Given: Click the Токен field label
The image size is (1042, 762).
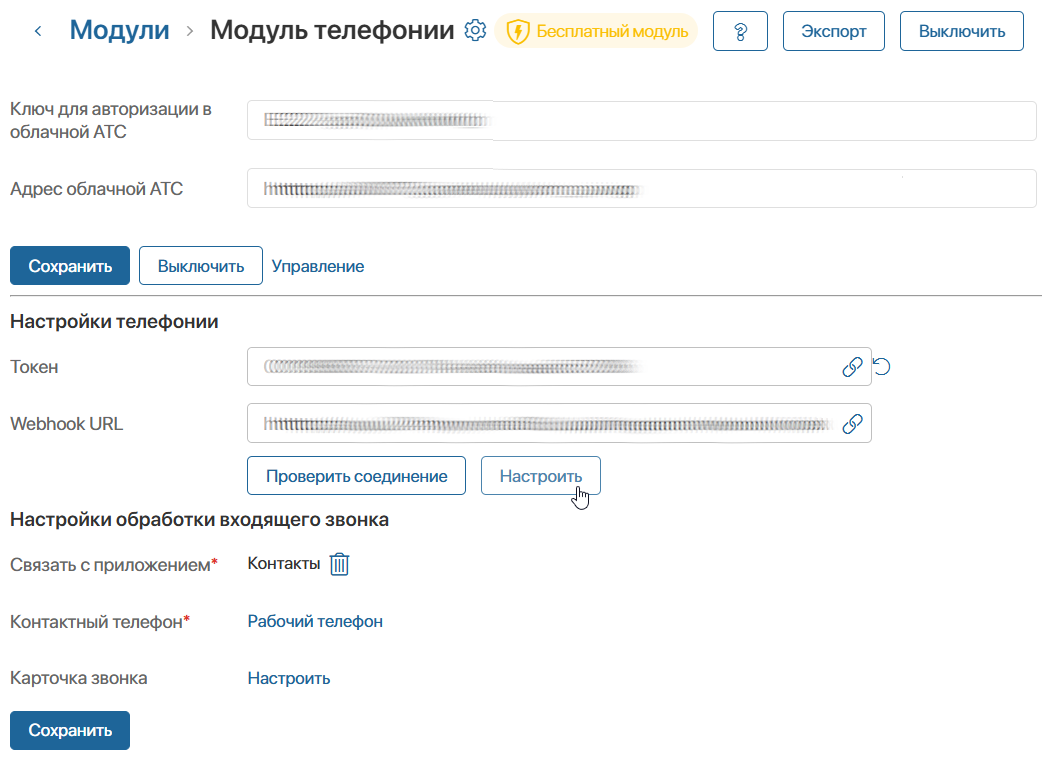Looking at the screenshot, I should point(34,367).
